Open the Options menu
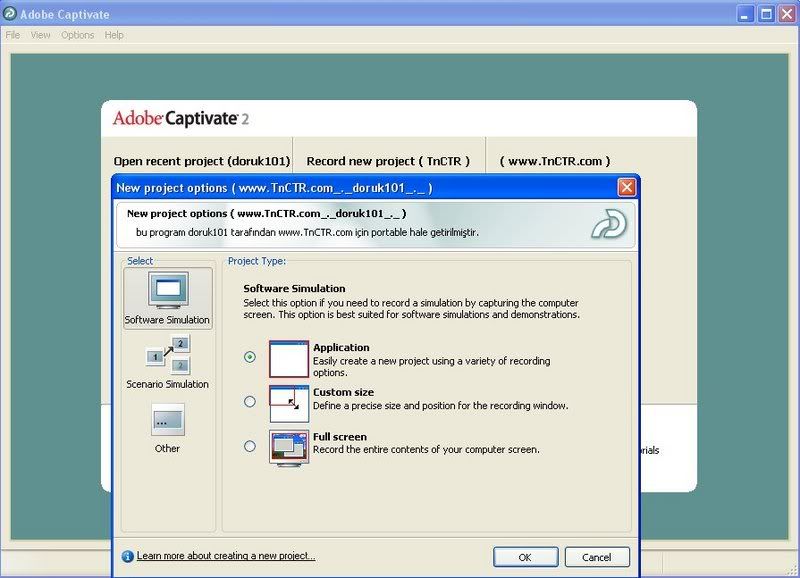This screenshot has height=578, width=800. tap(78, 35)
